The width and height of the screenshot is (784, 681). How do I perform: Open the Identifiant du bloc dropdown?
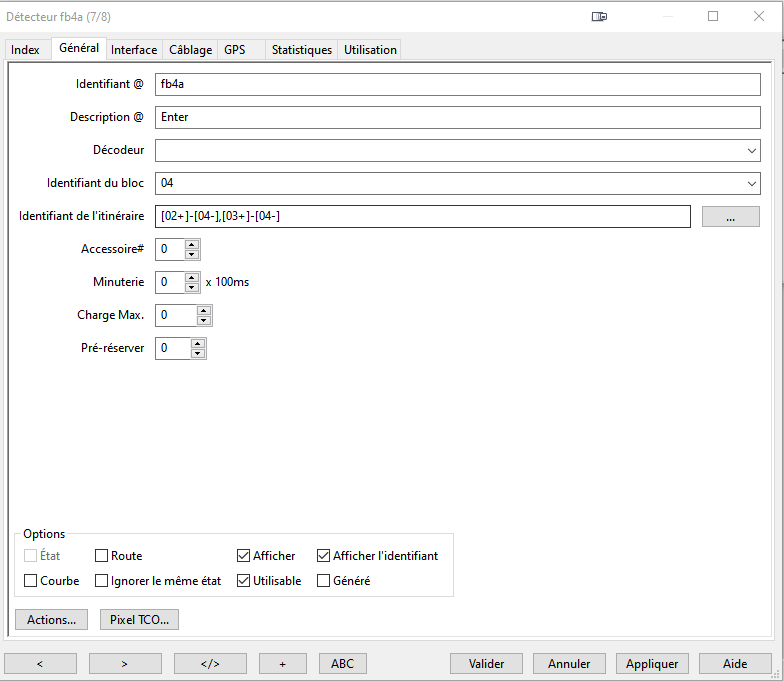click(x=752, y=184)
